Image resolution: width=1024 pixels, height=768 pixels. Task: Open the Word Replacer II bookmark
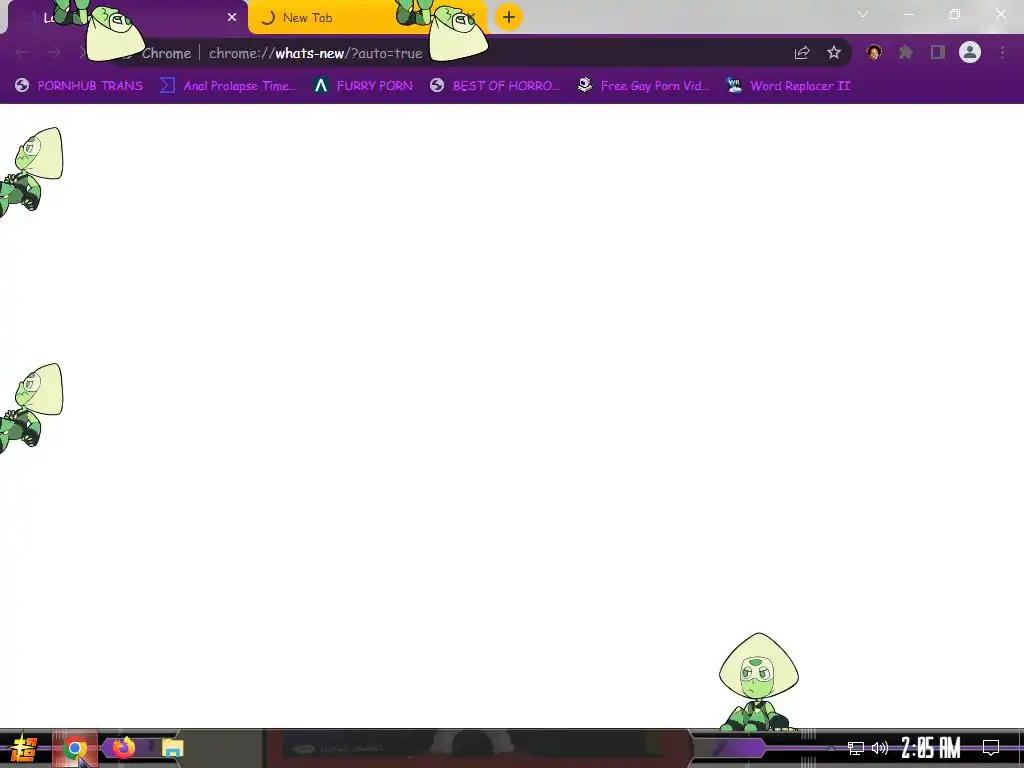point(788,86)
